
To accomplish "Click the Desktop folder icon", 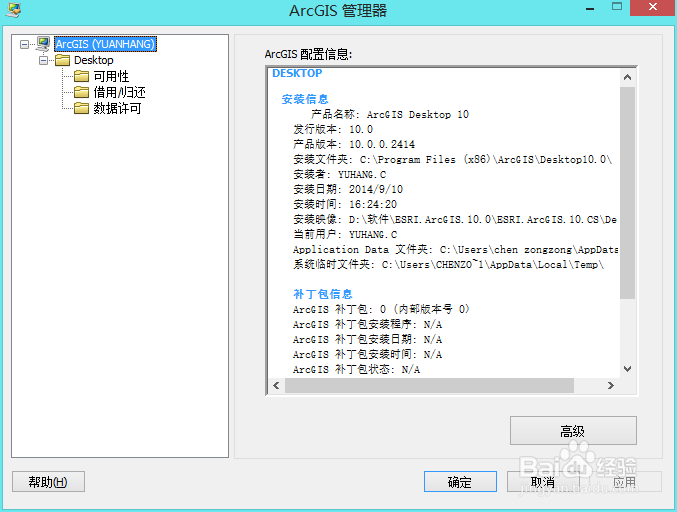I will [x=63, y=60].
